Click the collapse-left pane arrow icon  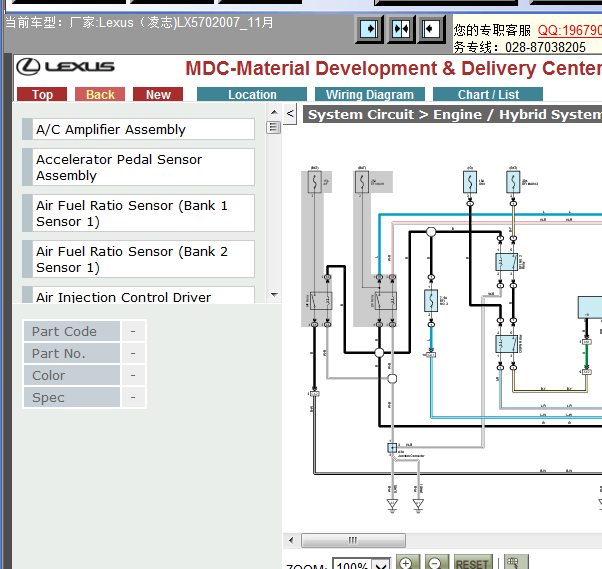431,29
